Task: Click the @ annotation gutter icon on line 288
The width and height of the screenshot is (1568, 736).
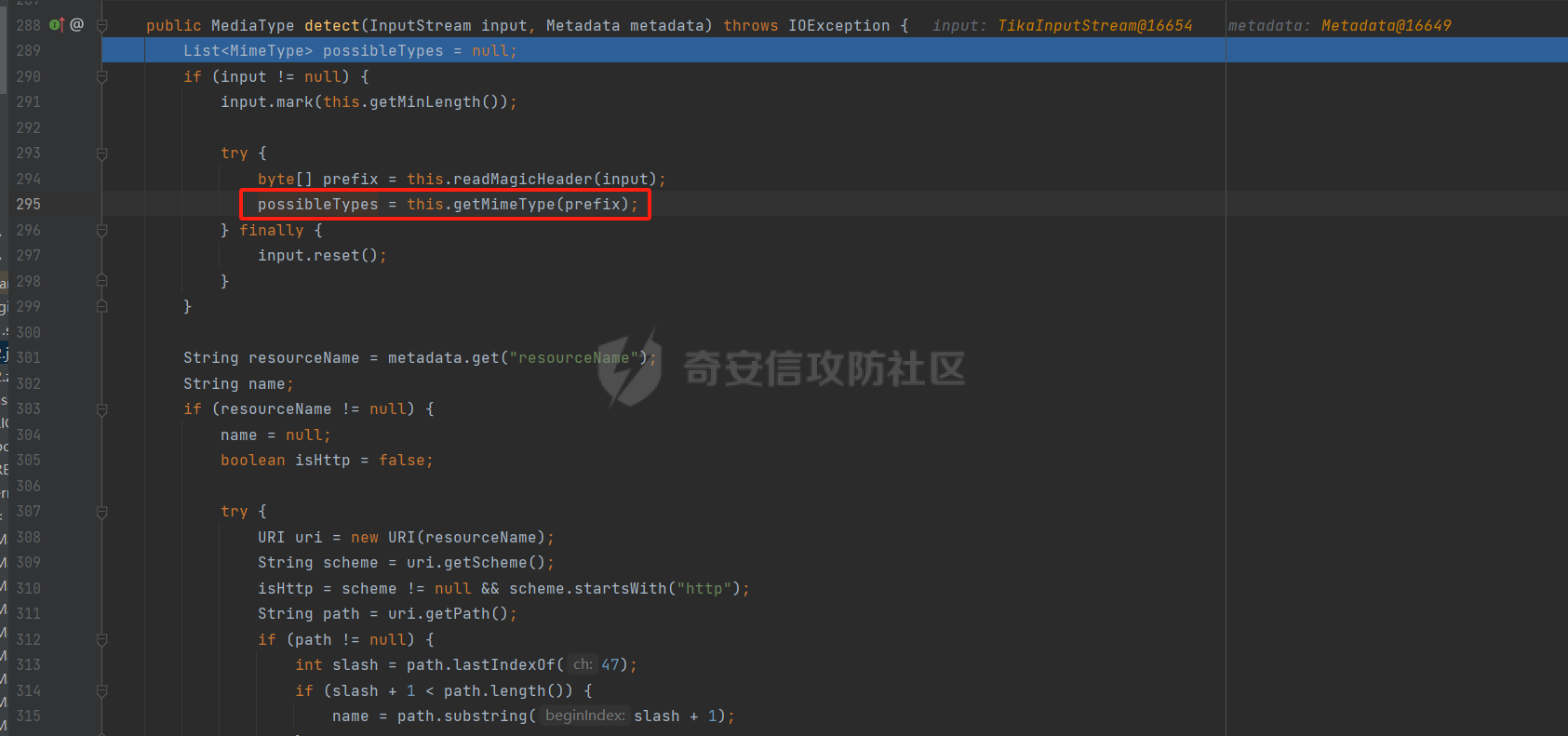Action: (77, 25)
